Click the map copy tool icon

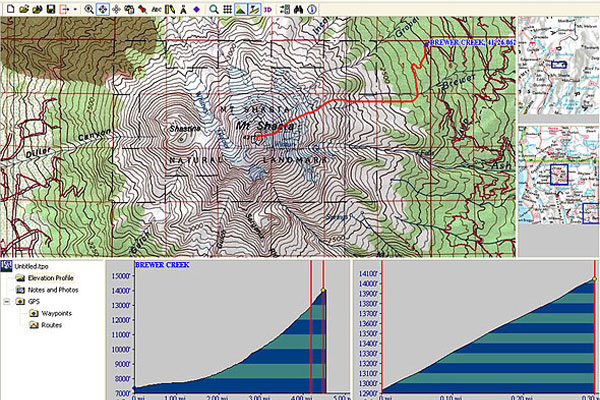(129, 9)
